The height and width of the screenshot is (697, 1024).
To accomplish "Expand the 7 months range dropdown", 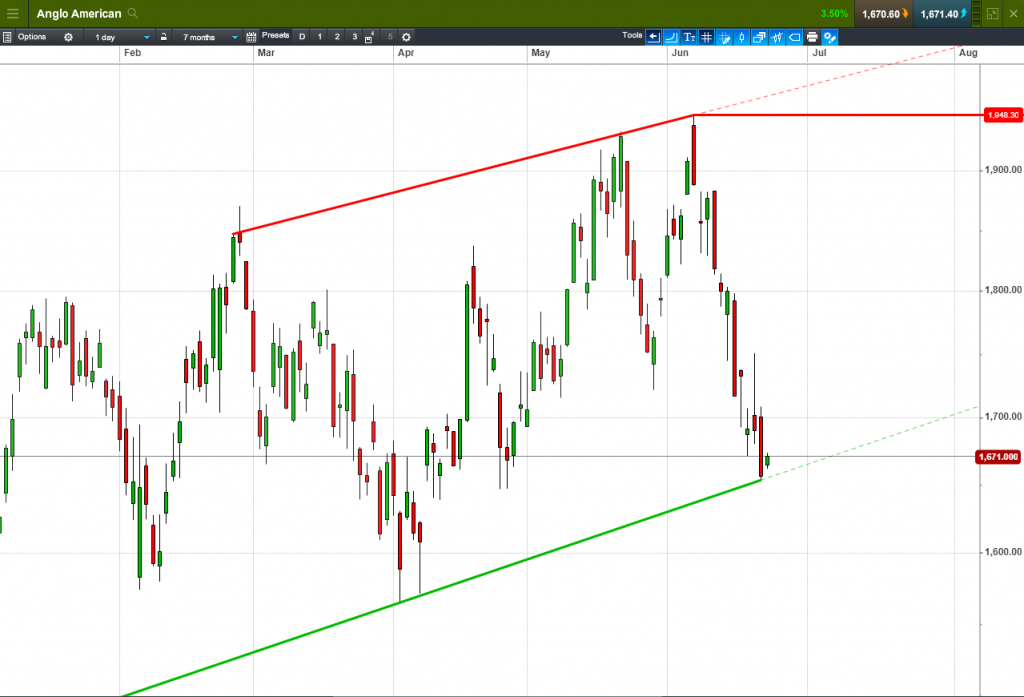I will (x=209, y=37).
